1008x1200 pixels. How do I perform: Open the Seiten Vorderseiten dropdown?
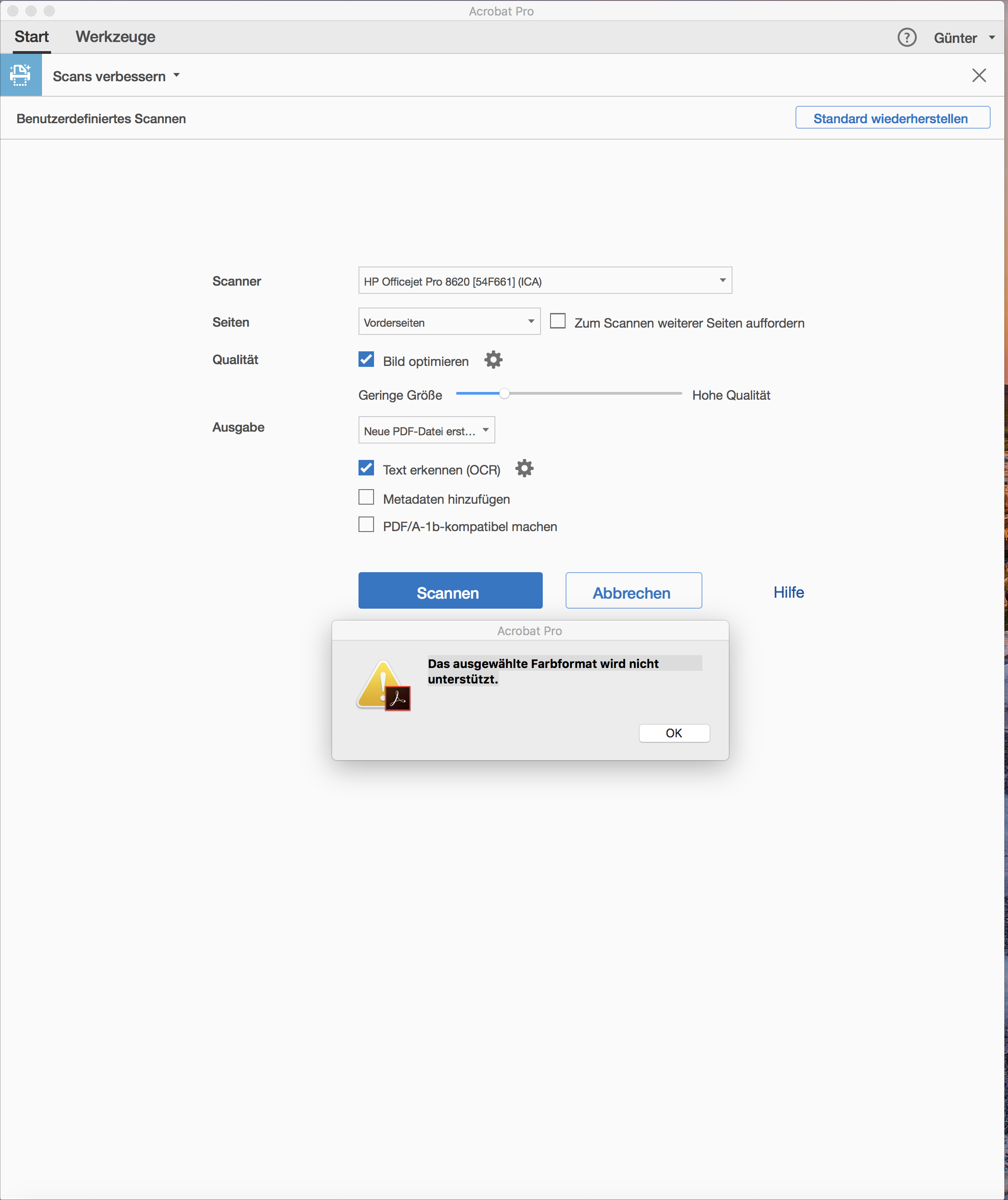pos(449,322)
